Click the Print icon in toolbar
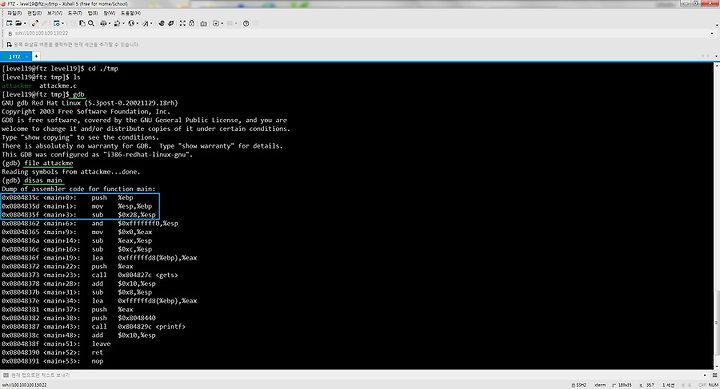 (103, 23)
